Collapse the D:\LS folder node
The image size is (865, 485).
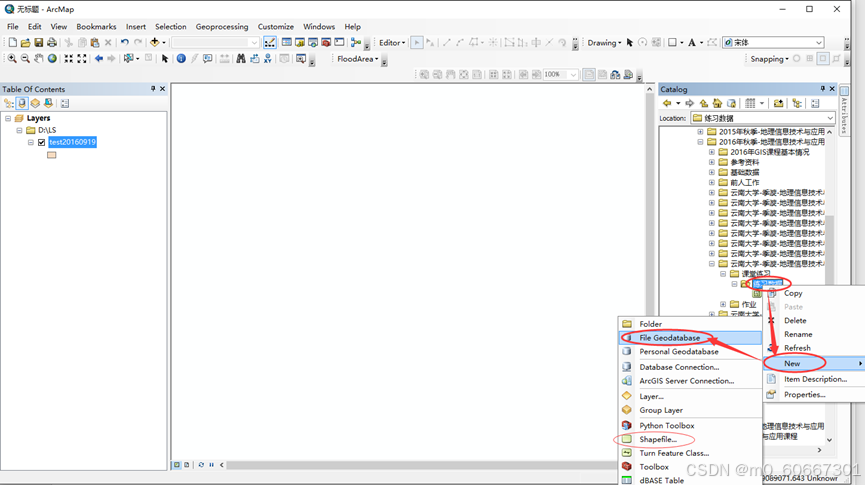click(x=19, y=130)
